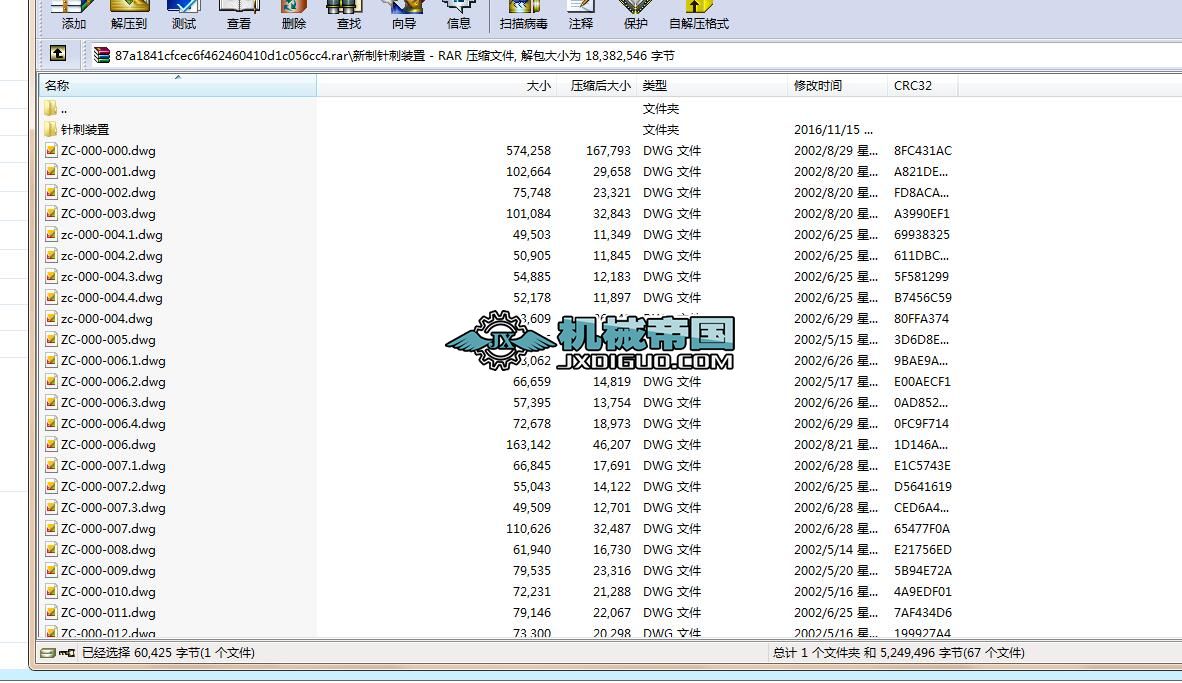Click the icon of ZC-000-001.dwg
Screen dimensions: 1182x683
coord(51,171)
